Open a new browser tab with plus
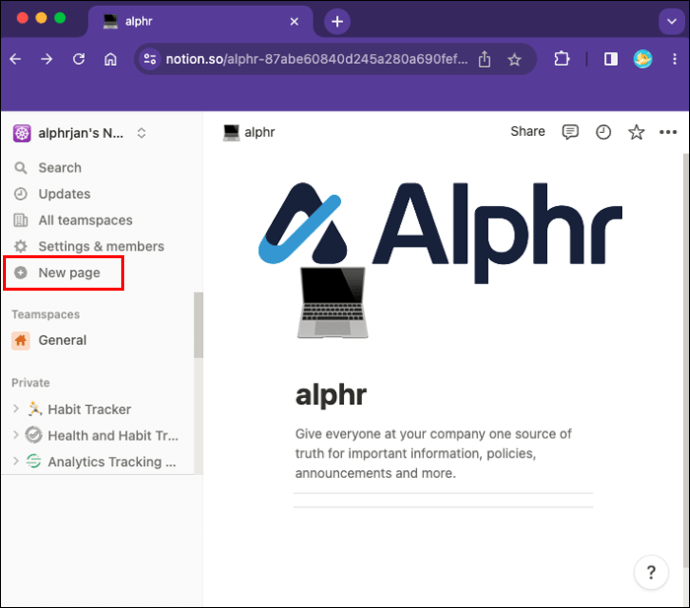 [x=337, y=21]
